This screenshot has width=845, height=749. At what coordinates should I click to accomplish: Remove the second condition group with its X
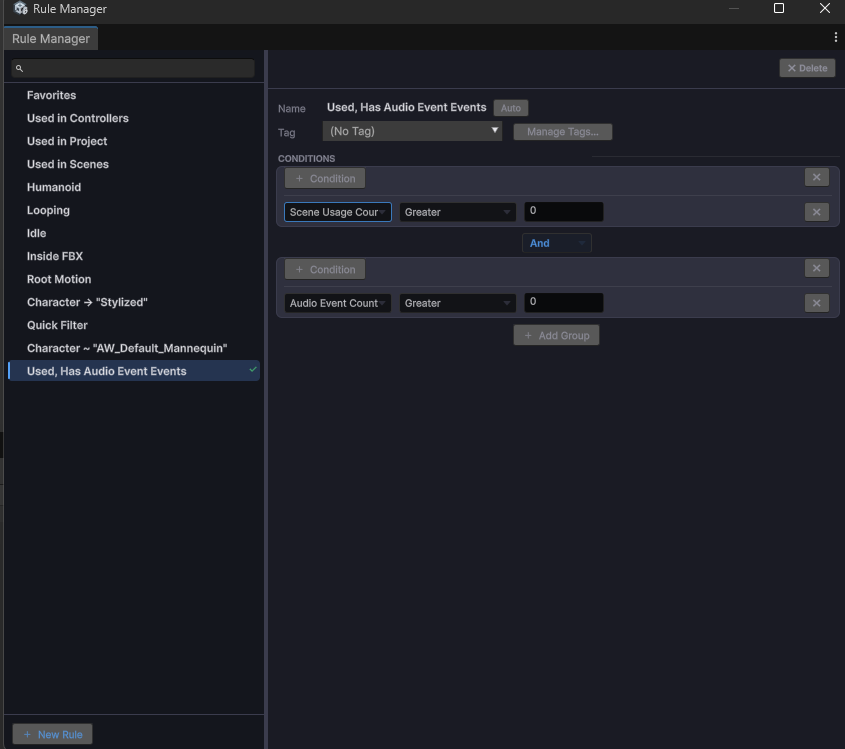click(x=816, y=268)
